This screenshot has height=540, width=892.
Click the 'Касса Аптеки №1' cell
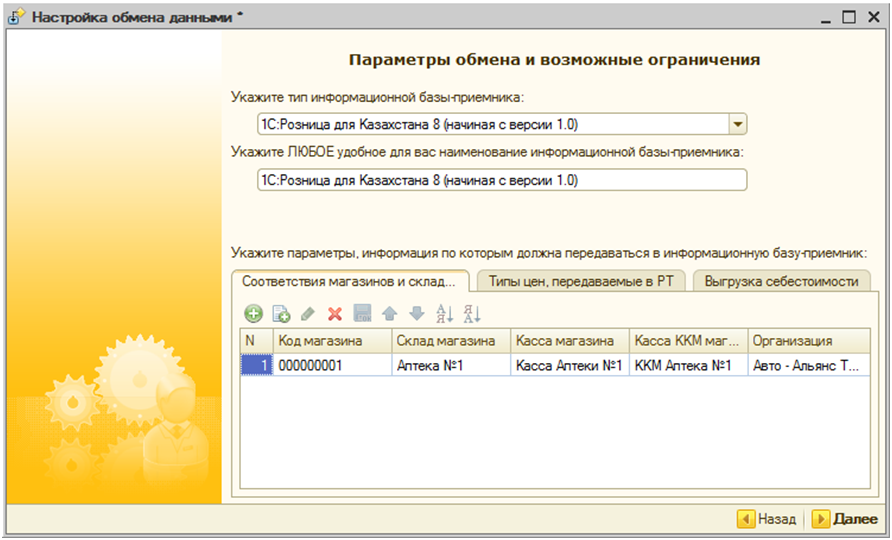coord(569,366)
